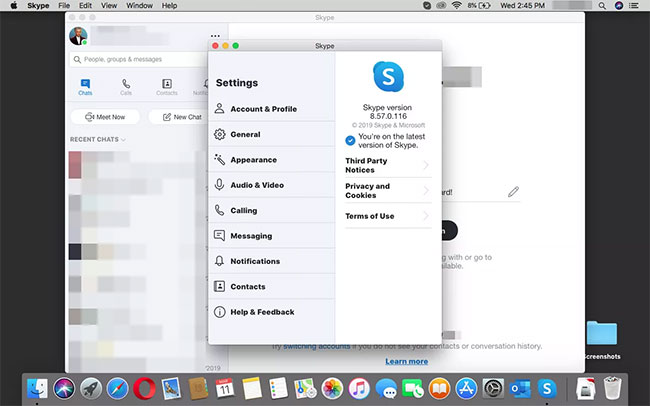Click the bell icon beside Notifications
The width and height of the screenshot is (650, 406).
pos(219,261)
